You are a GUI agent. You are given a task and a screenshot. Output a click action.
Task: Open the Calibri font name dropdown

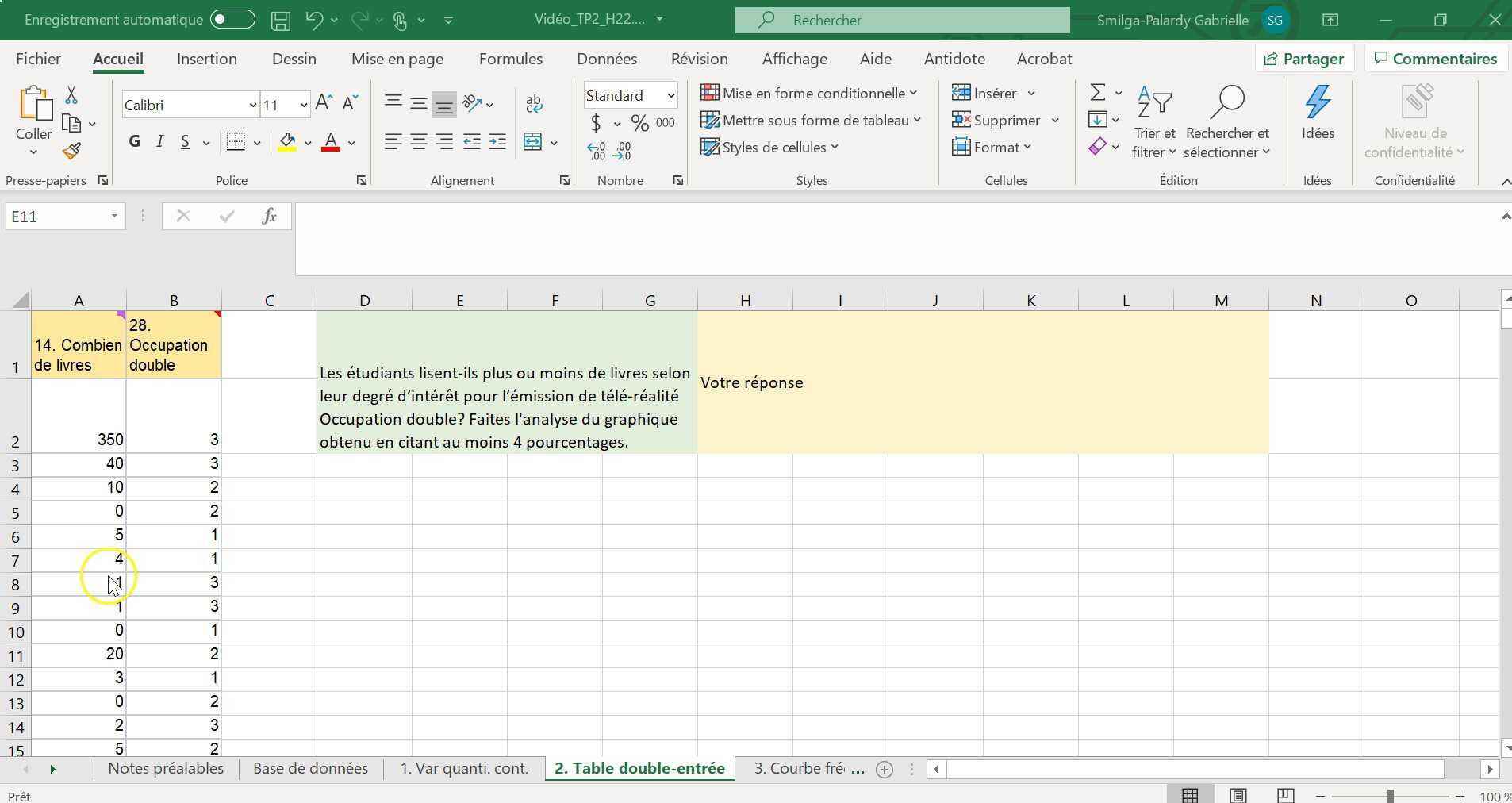tap(252, 105)
